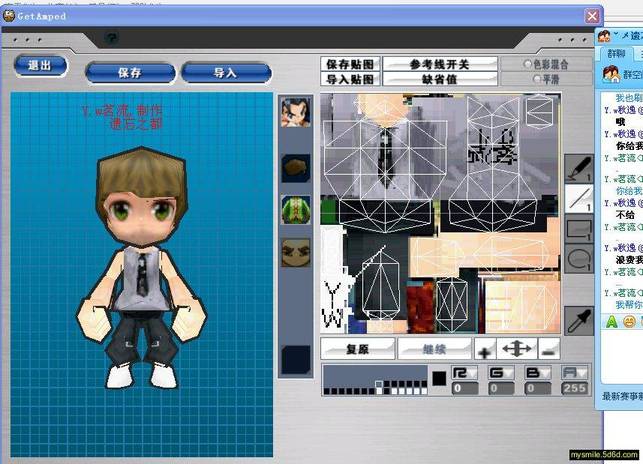Select the ellipse shape tool
The height and width of the screenshot is (464, 643).
(x=578, y=260)
